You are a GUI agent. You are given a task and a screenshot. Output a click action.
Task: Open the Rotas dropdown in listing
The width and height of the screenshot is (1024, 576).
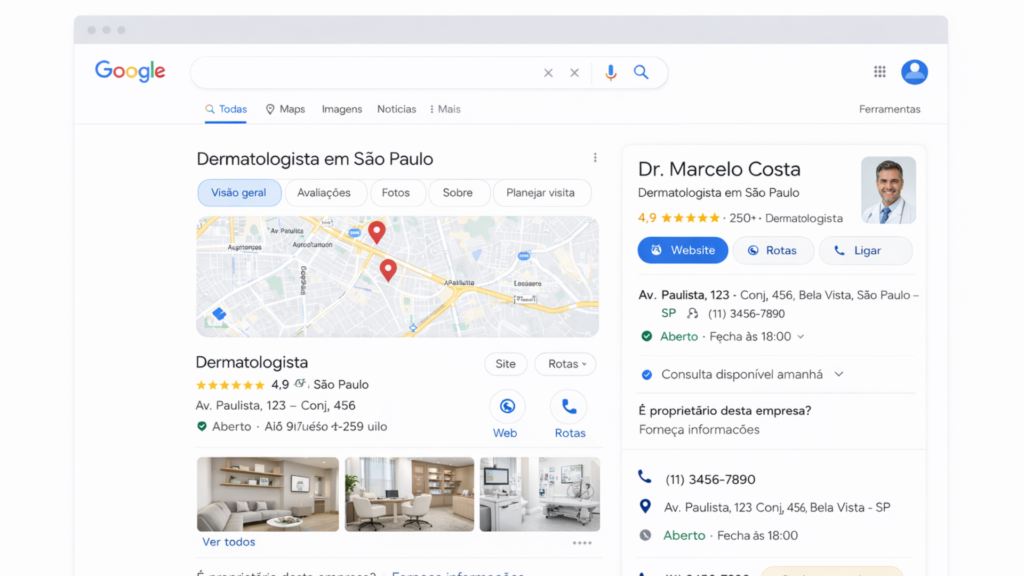pyautogui.click(x=566, y=364)
